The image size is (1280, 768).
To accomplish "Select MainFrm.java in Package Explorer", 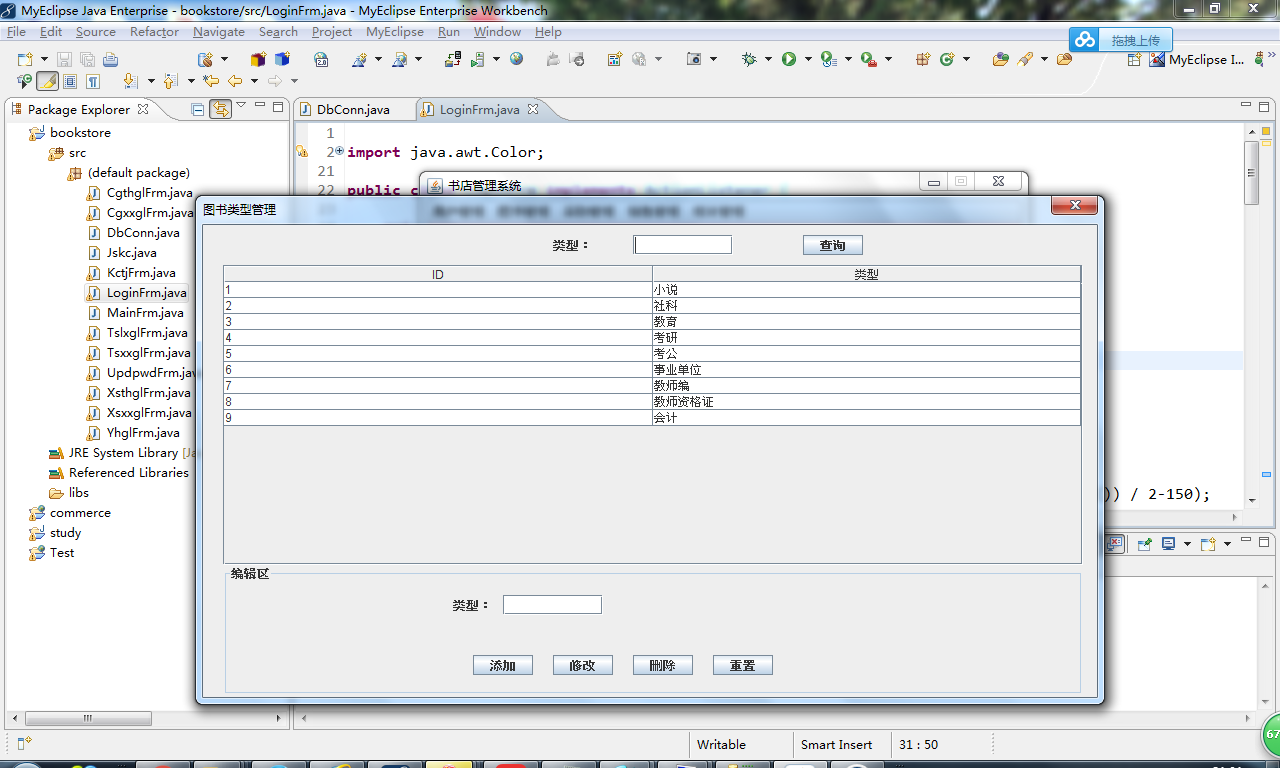I will click(135, 313).
